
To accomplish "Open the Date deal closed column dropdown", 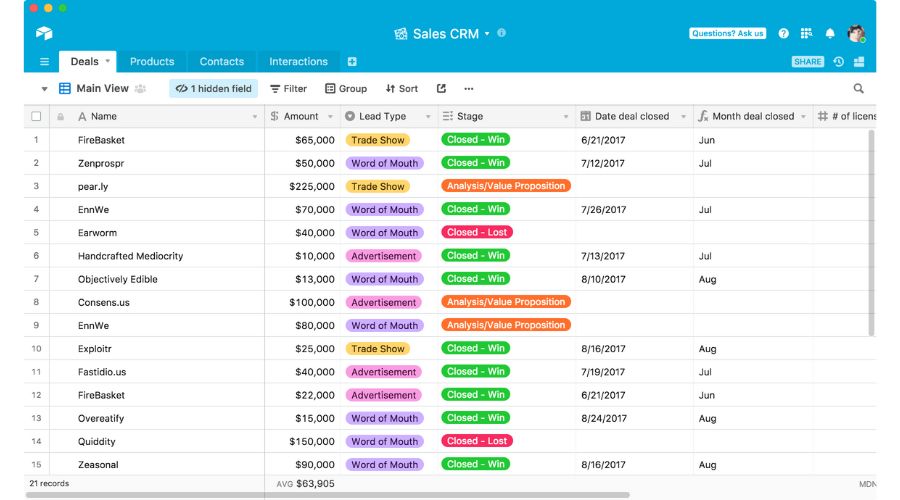I will [x=684, y=117].
